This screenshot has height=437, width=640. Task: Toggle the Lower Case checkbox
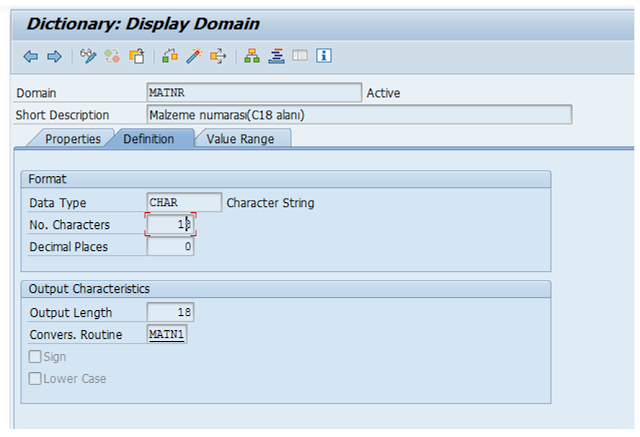(35, 379)
